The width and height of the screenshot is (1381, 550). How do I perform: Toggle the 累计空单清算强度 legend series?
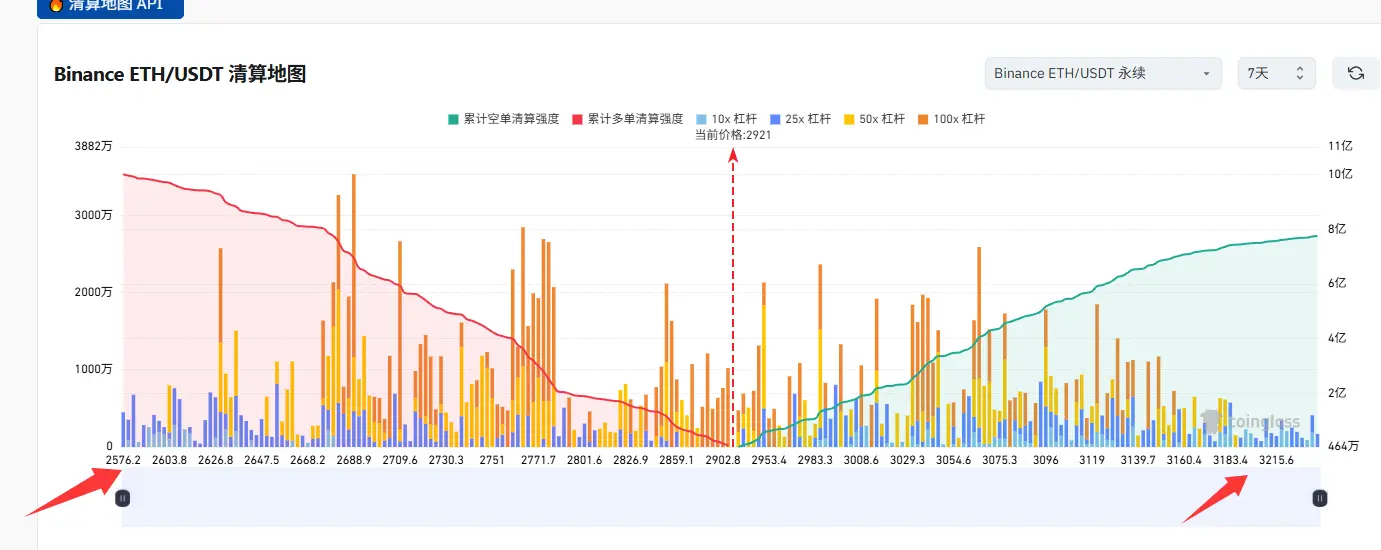coord(503,119)
